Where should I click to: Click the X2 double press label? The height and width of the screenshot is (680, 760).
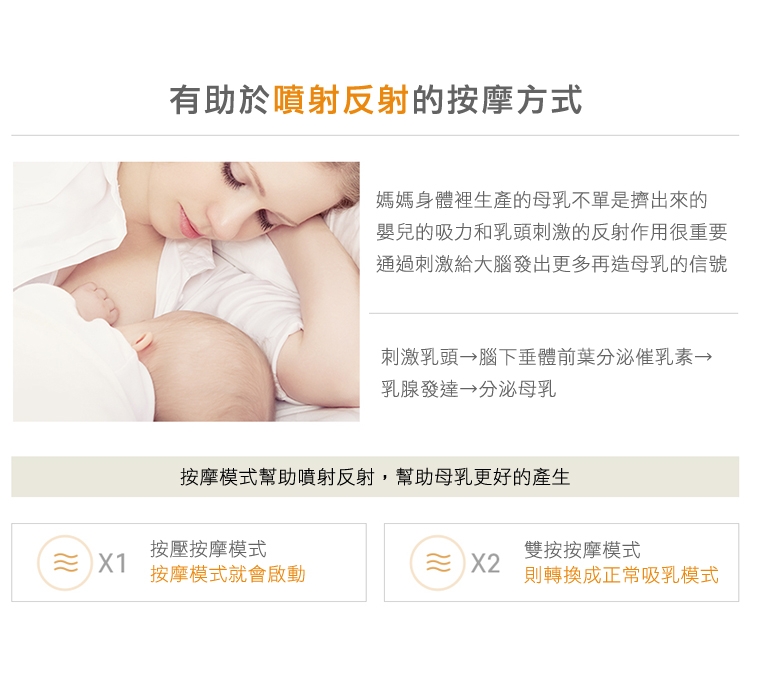pyautogui.click(x=485, y=563)
